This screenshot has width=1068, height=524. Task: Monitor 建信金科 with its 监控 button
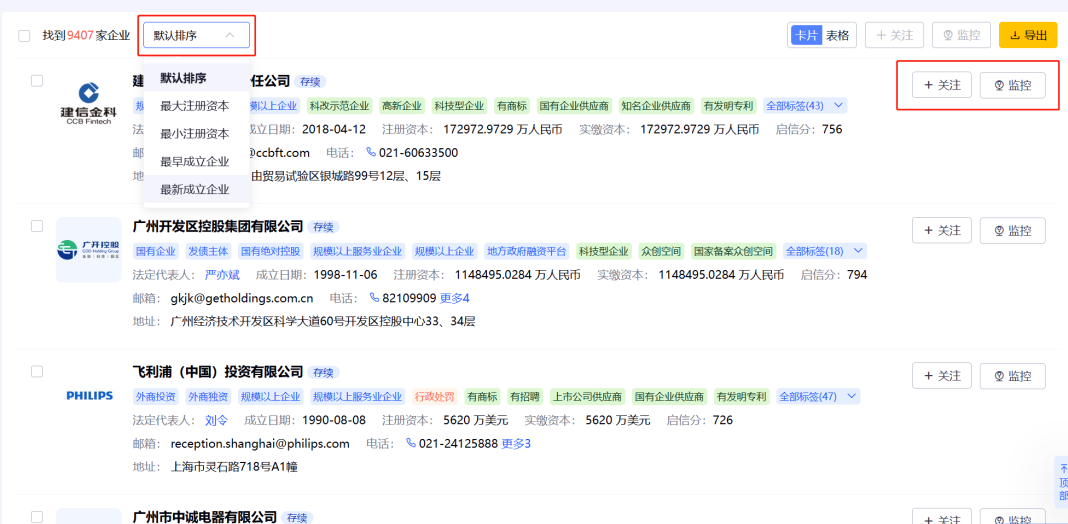[1013, 85]
